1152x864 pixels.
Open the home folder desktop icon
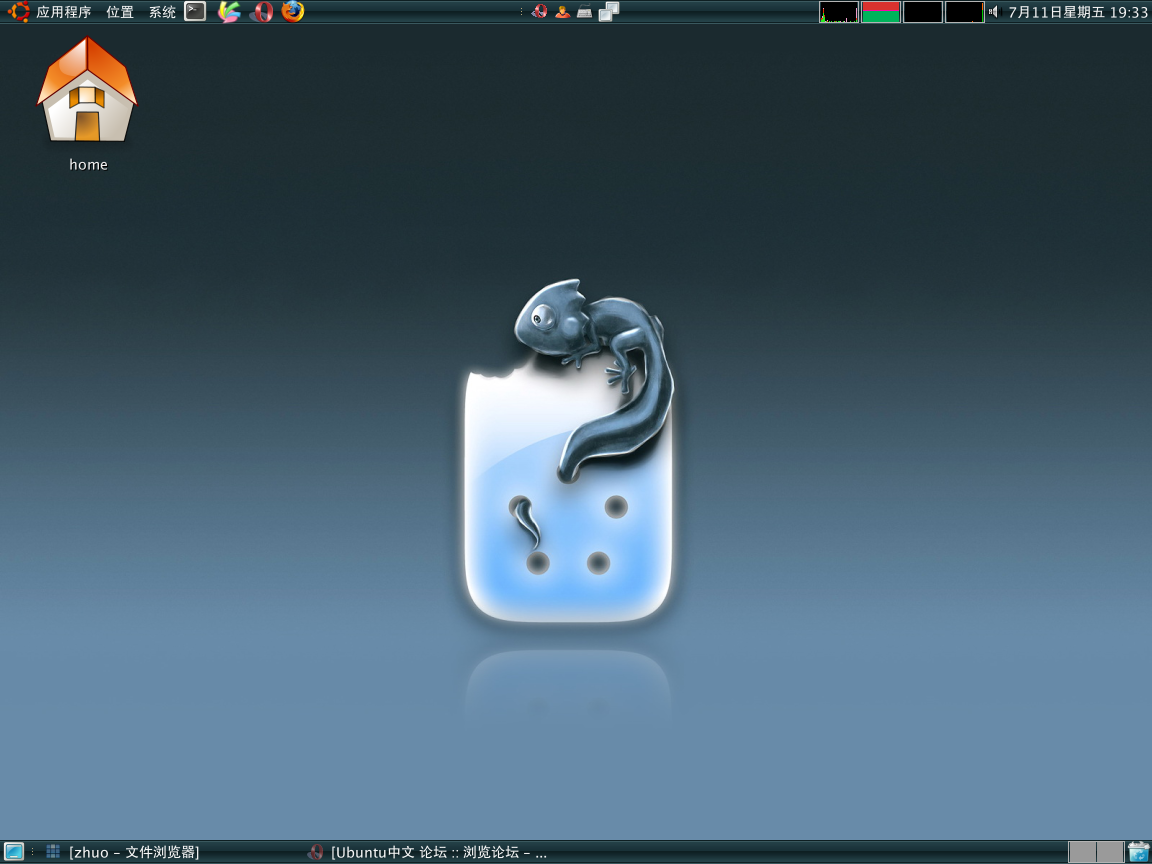[87, 104]
